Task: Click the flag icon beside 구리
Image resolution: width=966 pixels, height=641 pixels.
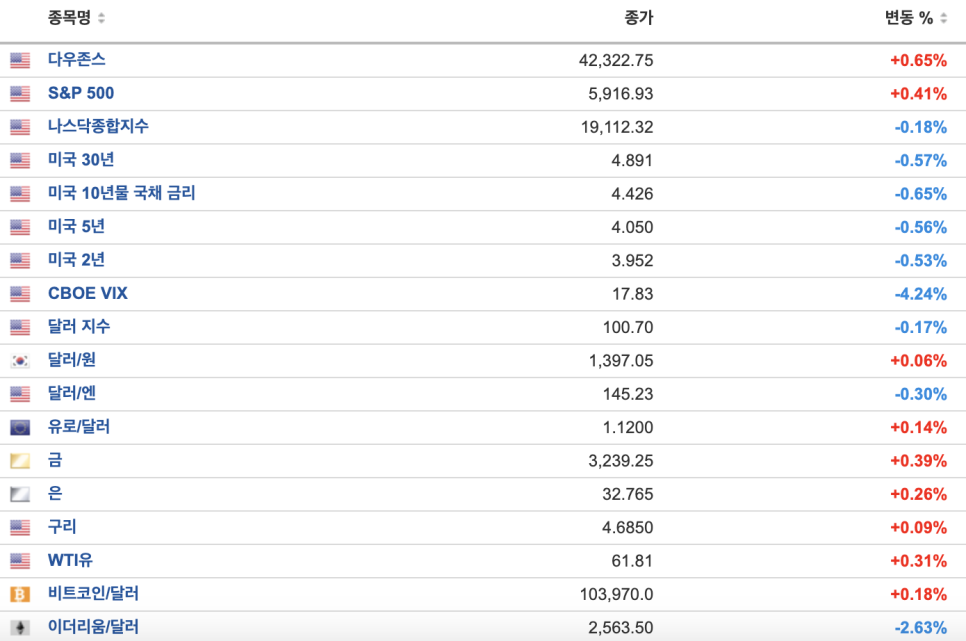Action: pos(20,527)
